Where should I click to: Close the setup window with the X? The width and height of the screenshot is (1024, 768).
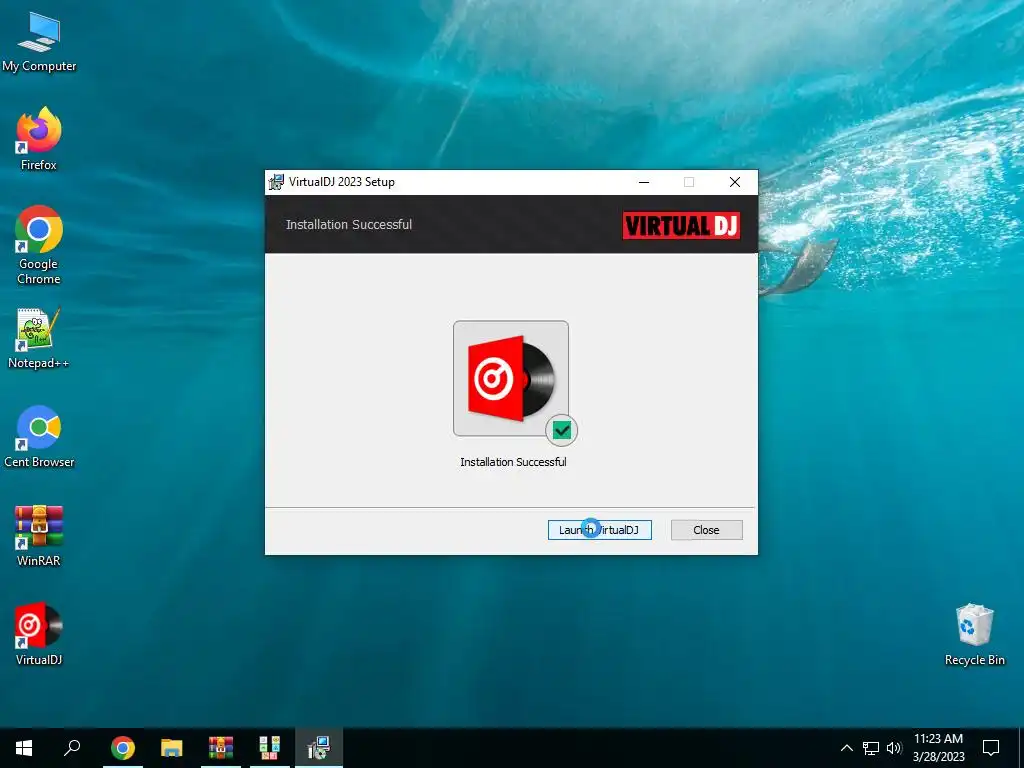coord(735,182)
